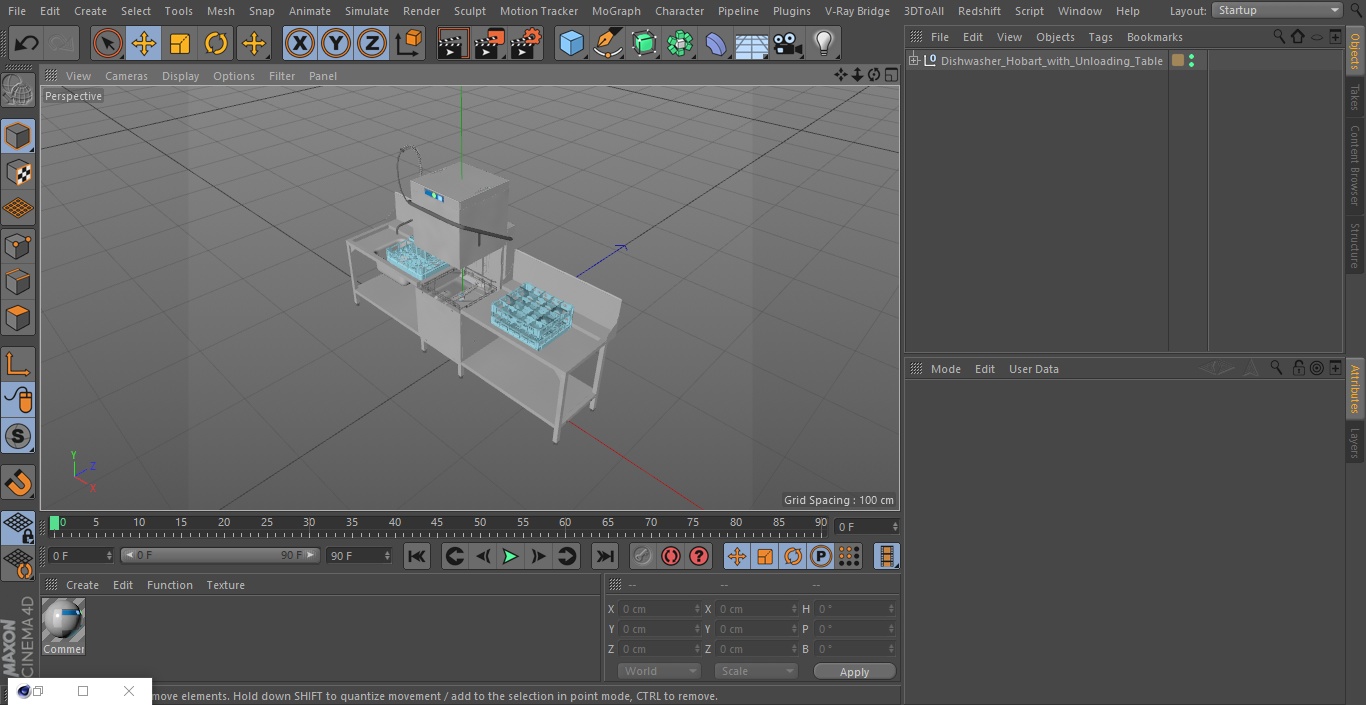This screenshot has width=1366, height=705.
Task: Click the timeline frame 45 marker
Action: coord(437,522)
